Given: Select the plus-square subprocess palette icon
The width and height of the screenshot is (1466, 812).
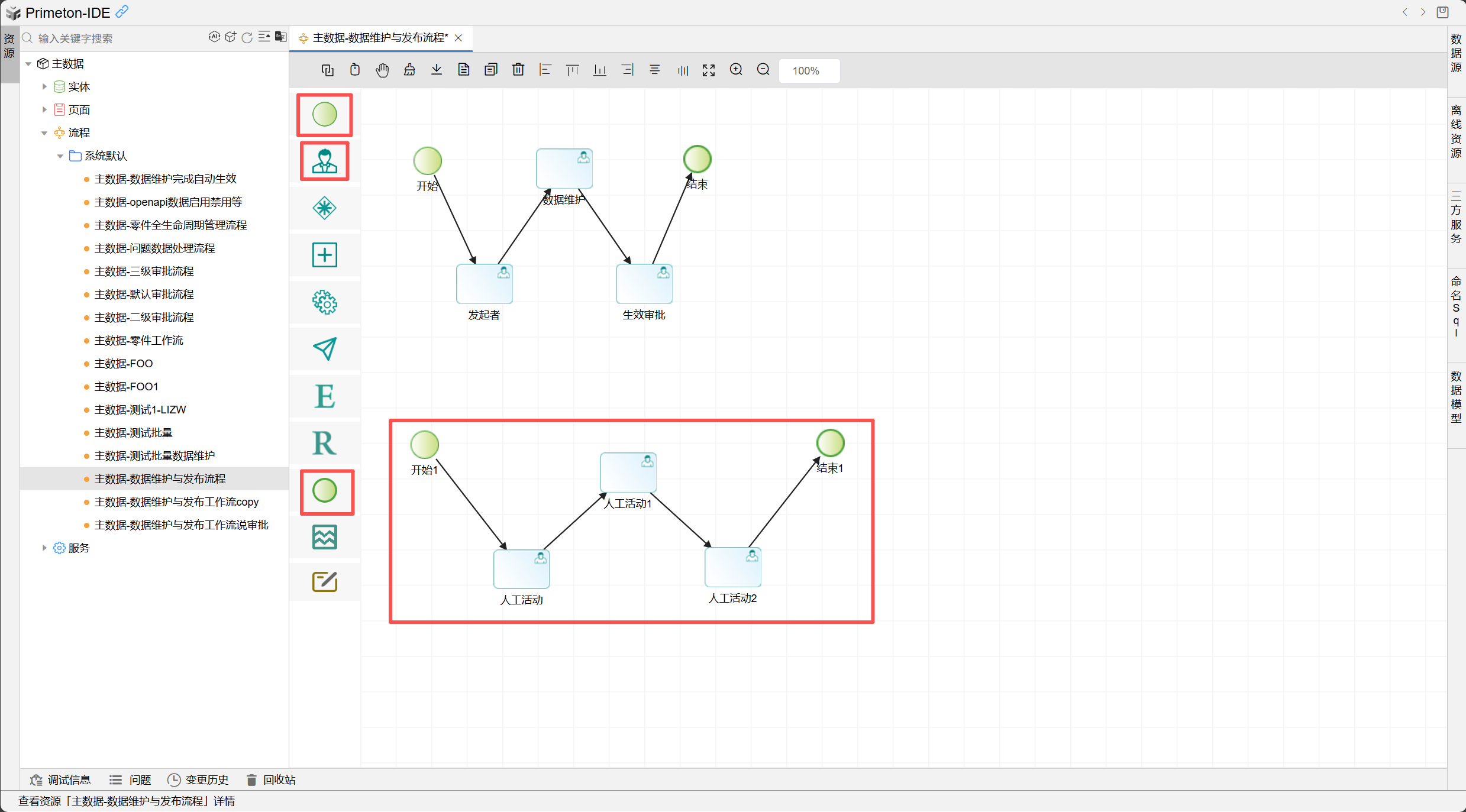Looking at the screenshot, I should pyautogui.click(x=324, y=255).
